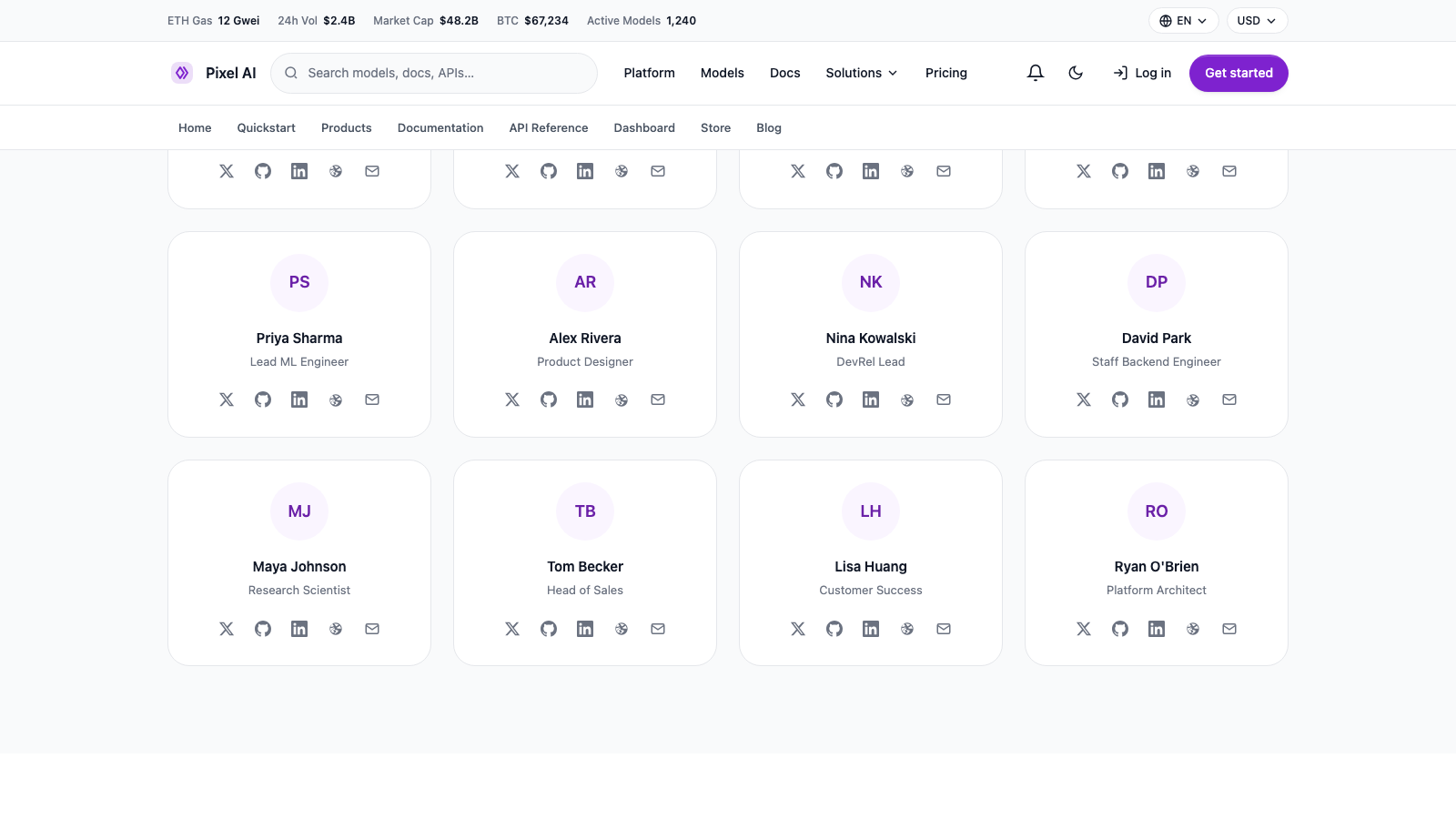1456x819 pixels.
Task: Open David Park's GitHub icon
Action: [1120, 399]
